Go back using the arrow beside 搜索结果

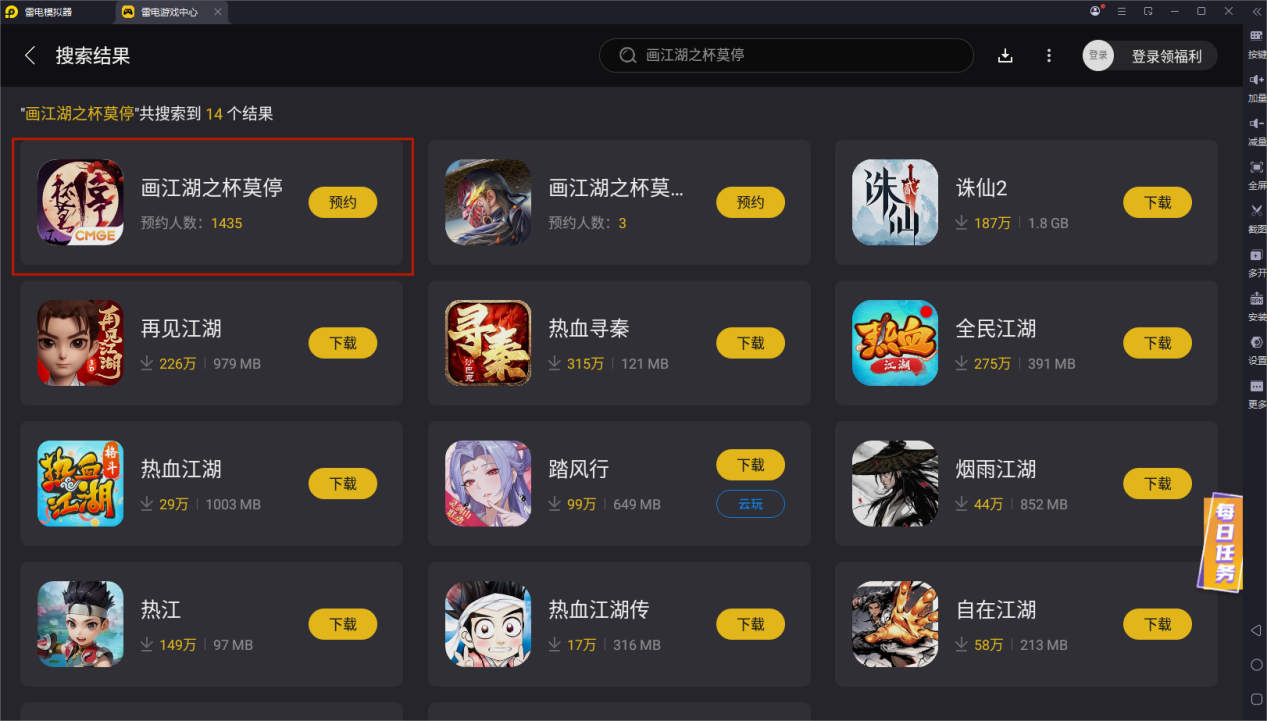click(30, 55)
